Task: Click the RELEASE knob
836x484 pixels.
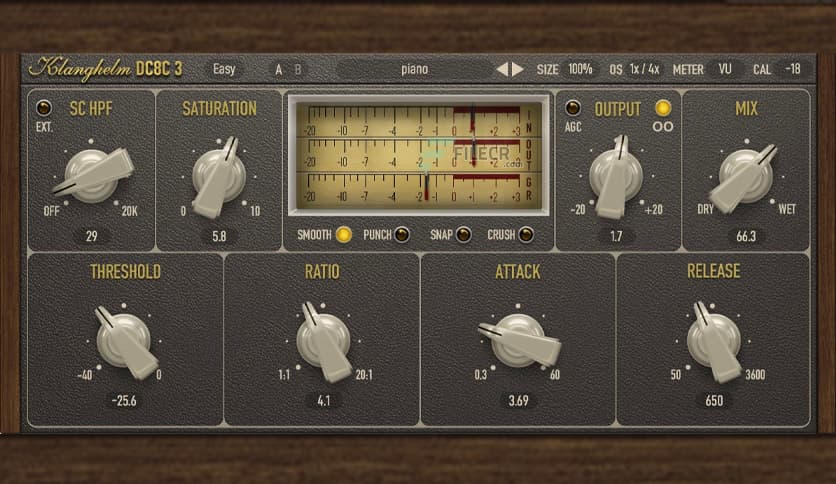Action: [x=714, y=341]
